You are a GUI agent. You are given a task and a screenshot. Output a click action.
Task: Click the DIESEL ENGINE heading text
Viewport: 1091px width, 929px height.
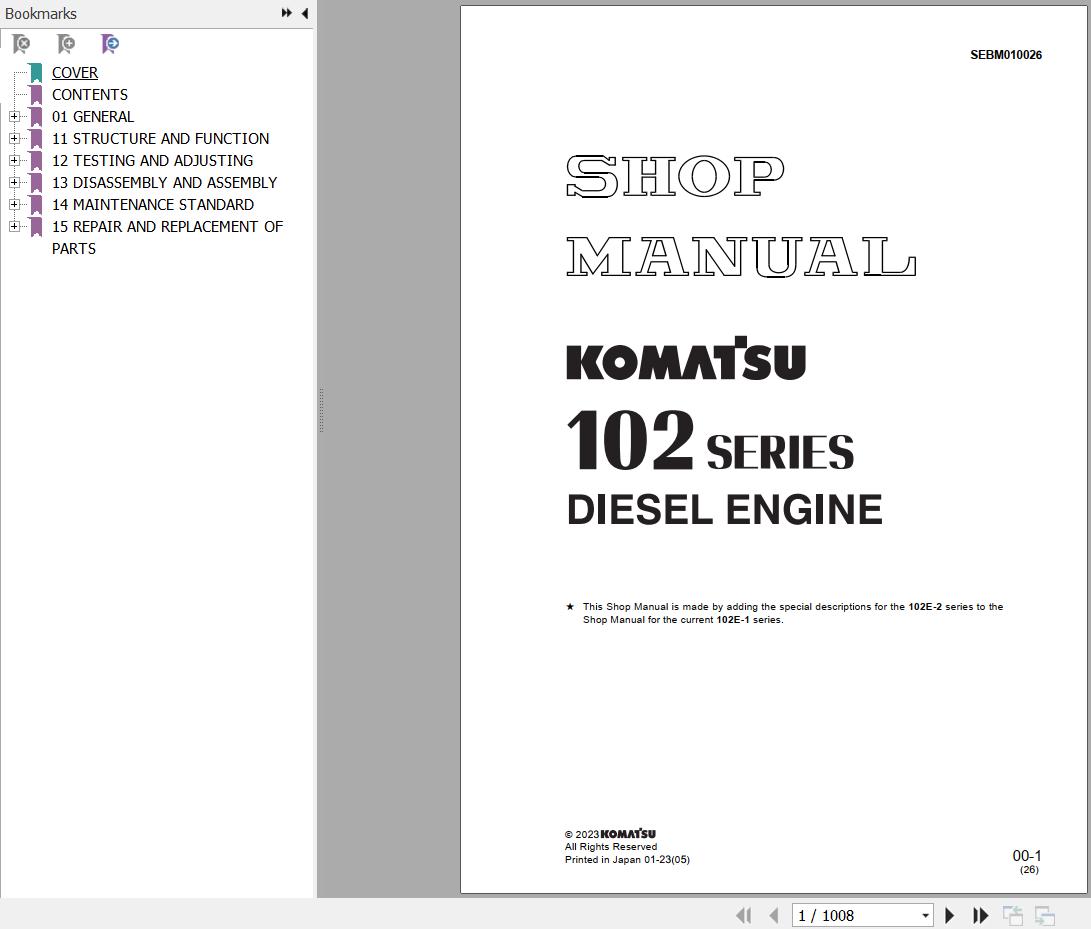click(724, 509)
